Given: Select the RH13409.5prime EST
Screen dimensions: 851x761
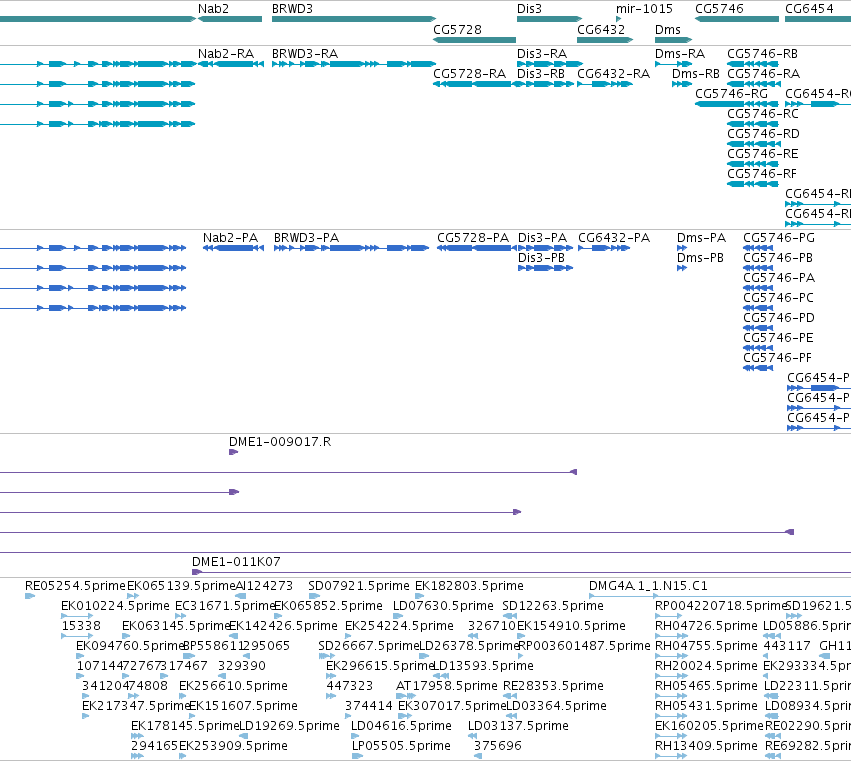Looking at the screenshot, I should (671, 756).
